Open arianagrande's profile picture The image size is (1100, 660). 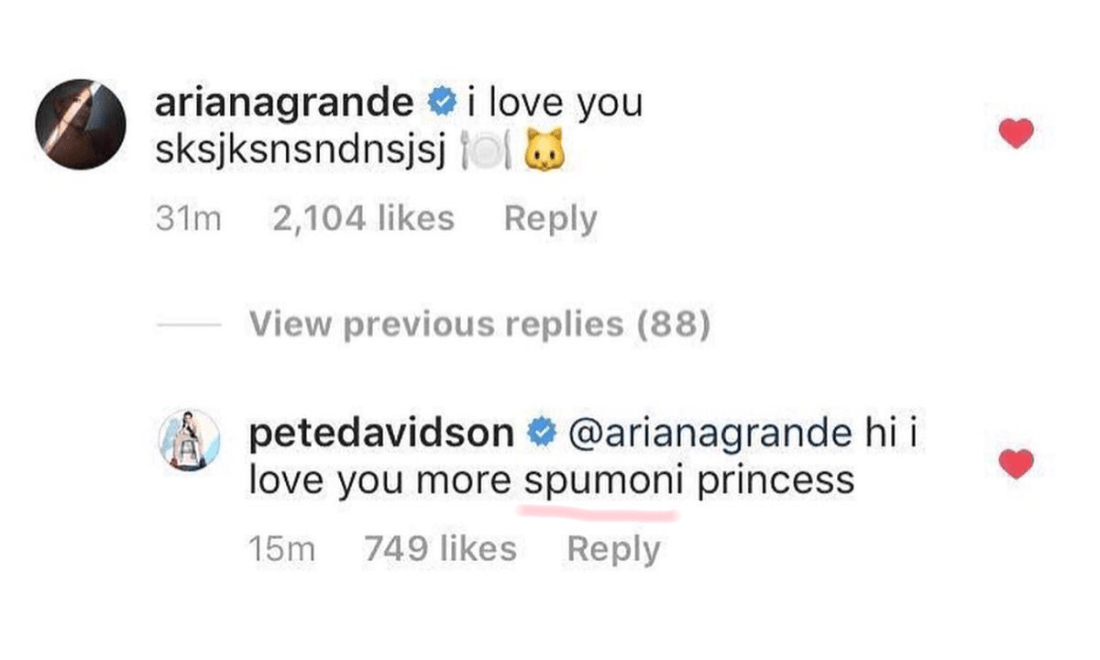click(80, 123)
